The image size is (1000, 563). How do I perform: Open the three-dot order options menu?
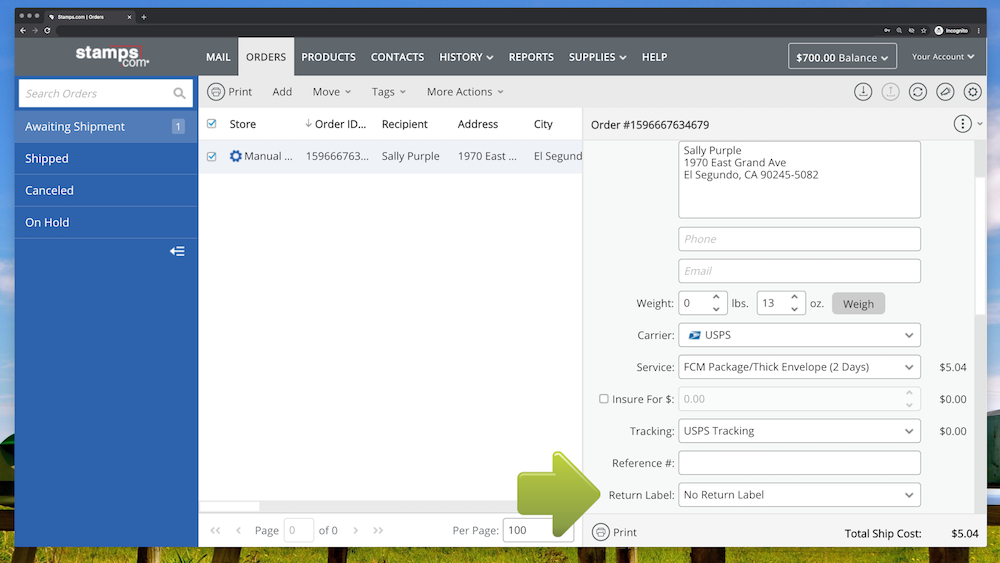point(962,124)
